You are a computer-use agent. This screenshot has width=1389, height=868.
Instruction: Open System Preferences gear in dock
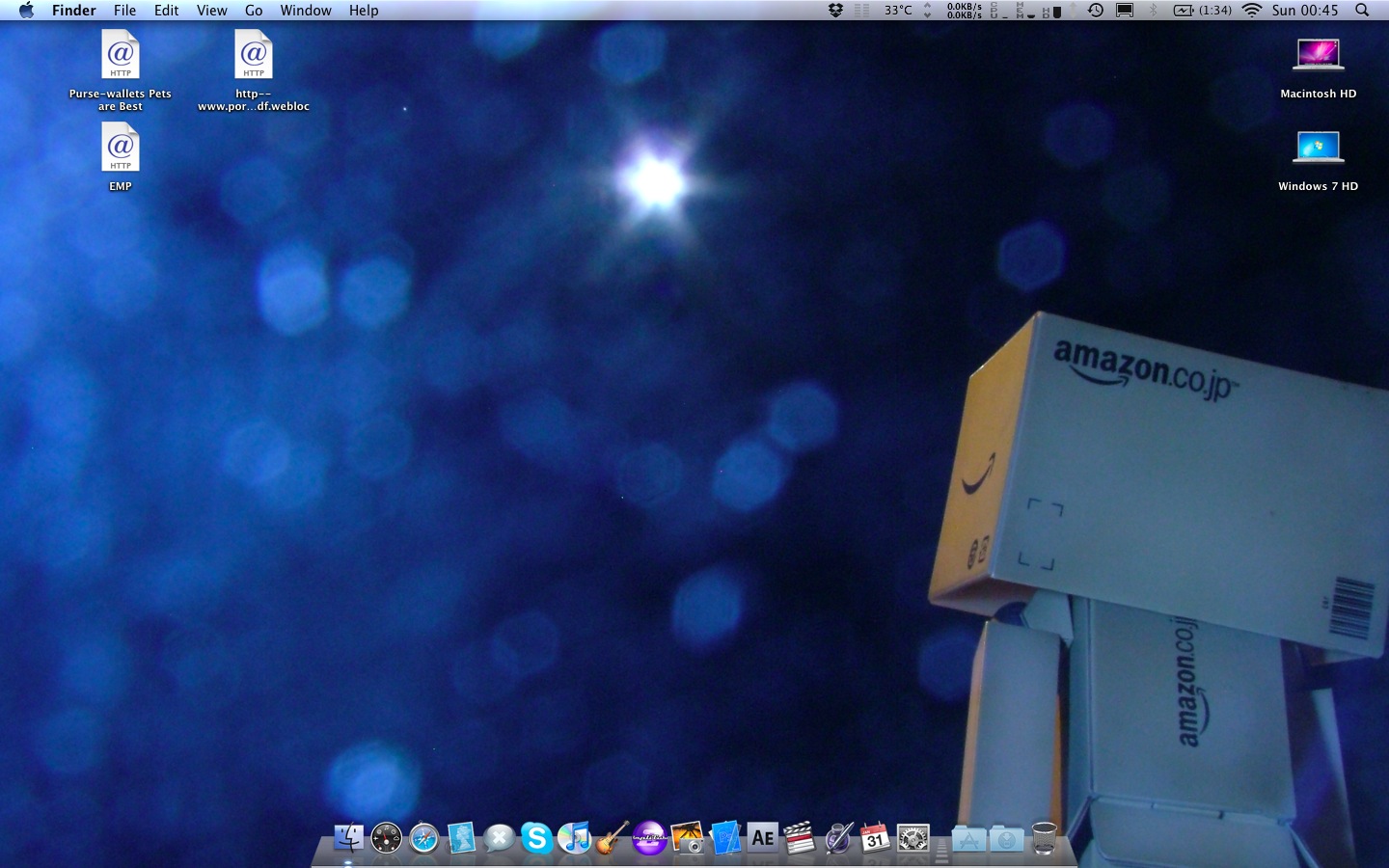(x=912, y=838)
